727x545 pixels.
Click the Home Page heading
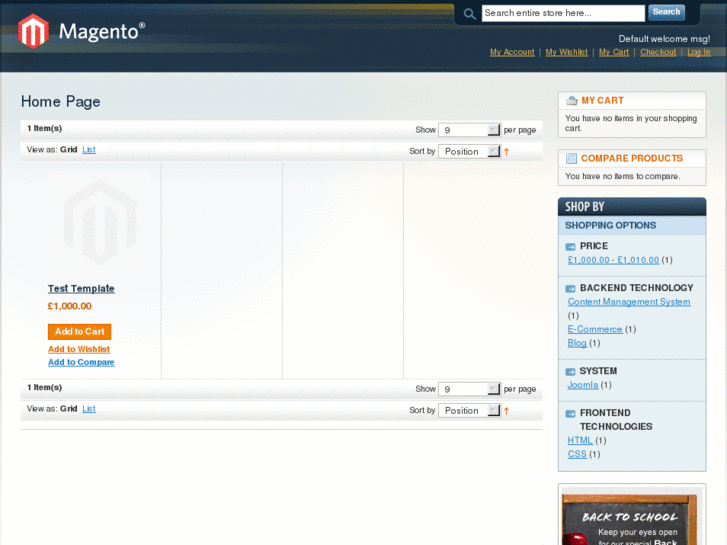click(x=60, y=102)
